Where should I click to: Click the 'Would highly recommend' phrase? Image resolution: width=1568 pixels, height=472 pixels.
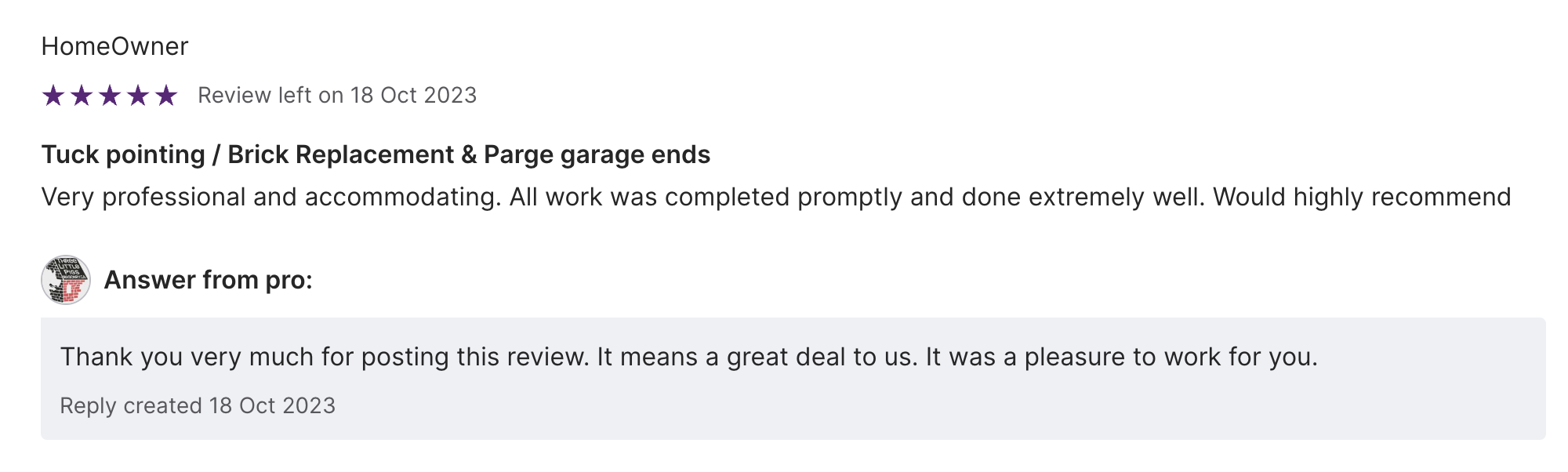[x=1362, y=197]
